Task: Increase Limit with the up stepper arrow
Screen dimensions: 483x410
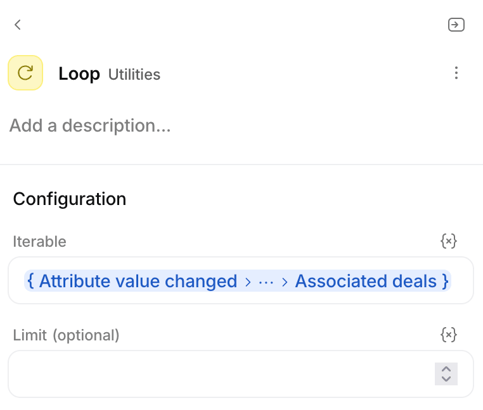Action: tap(446, 369)
